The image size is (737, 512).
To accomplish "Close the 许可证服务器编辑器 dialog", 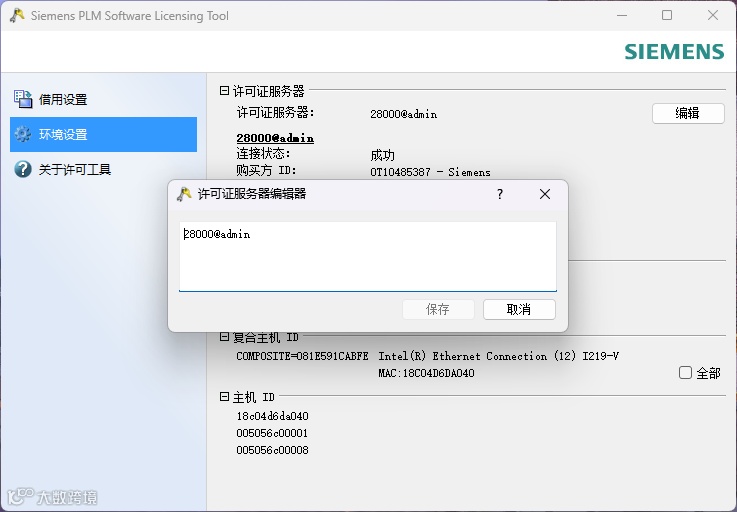I will click(545, 194).
